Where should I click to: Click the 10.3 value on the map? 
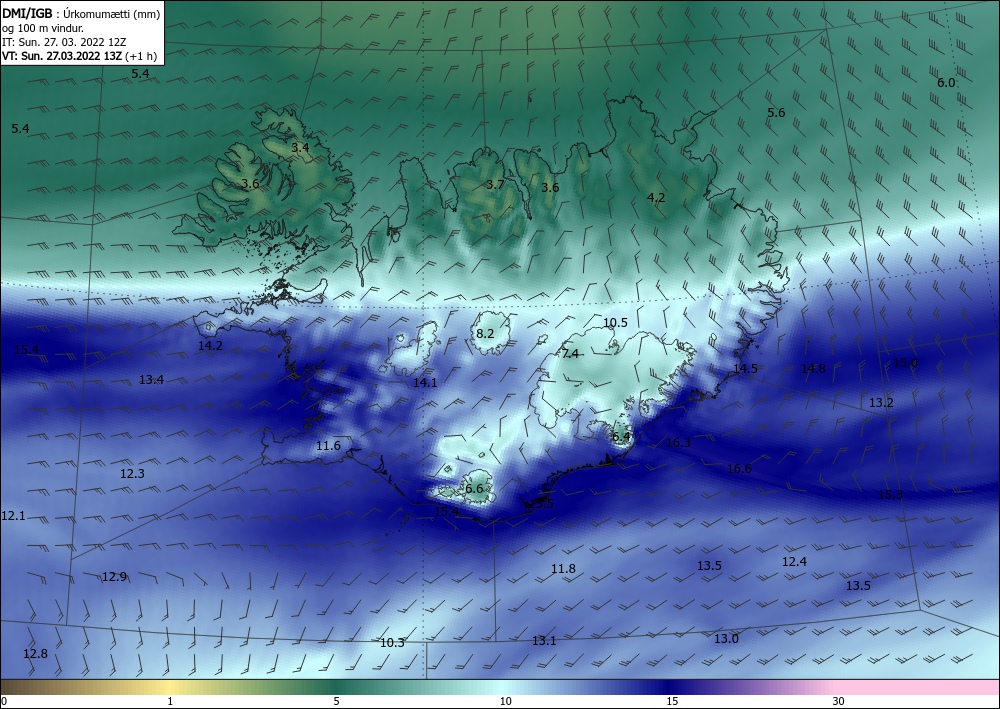(x=392, y=643)
